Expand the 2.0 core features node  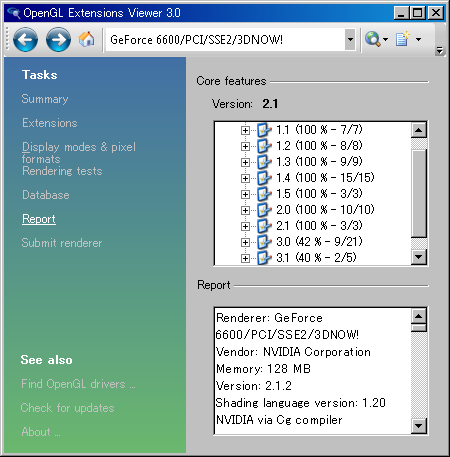245,210
